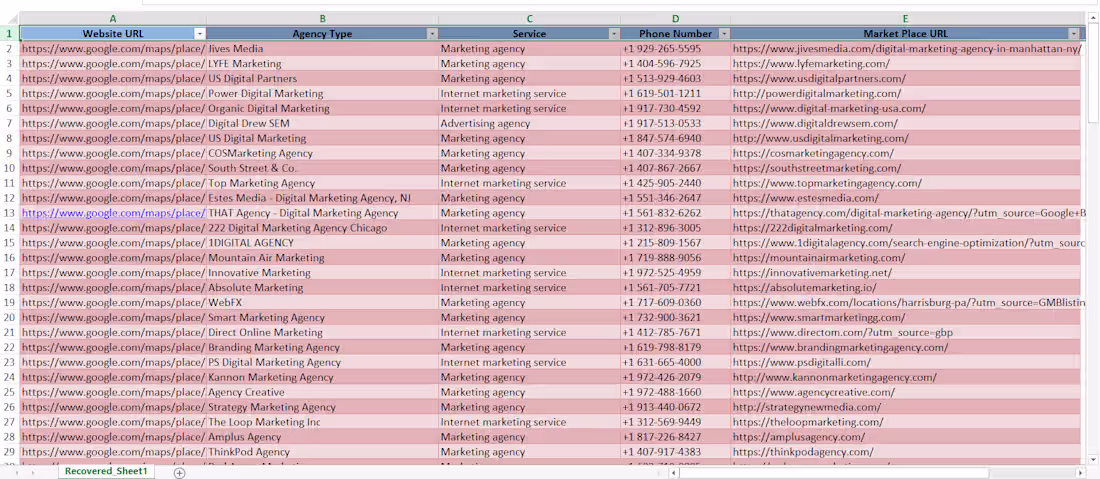Select the 'https://theloopmarketing.com/' cell
Image resolution: width=1100 pixels, height=479 pixels.
point(905,422)
